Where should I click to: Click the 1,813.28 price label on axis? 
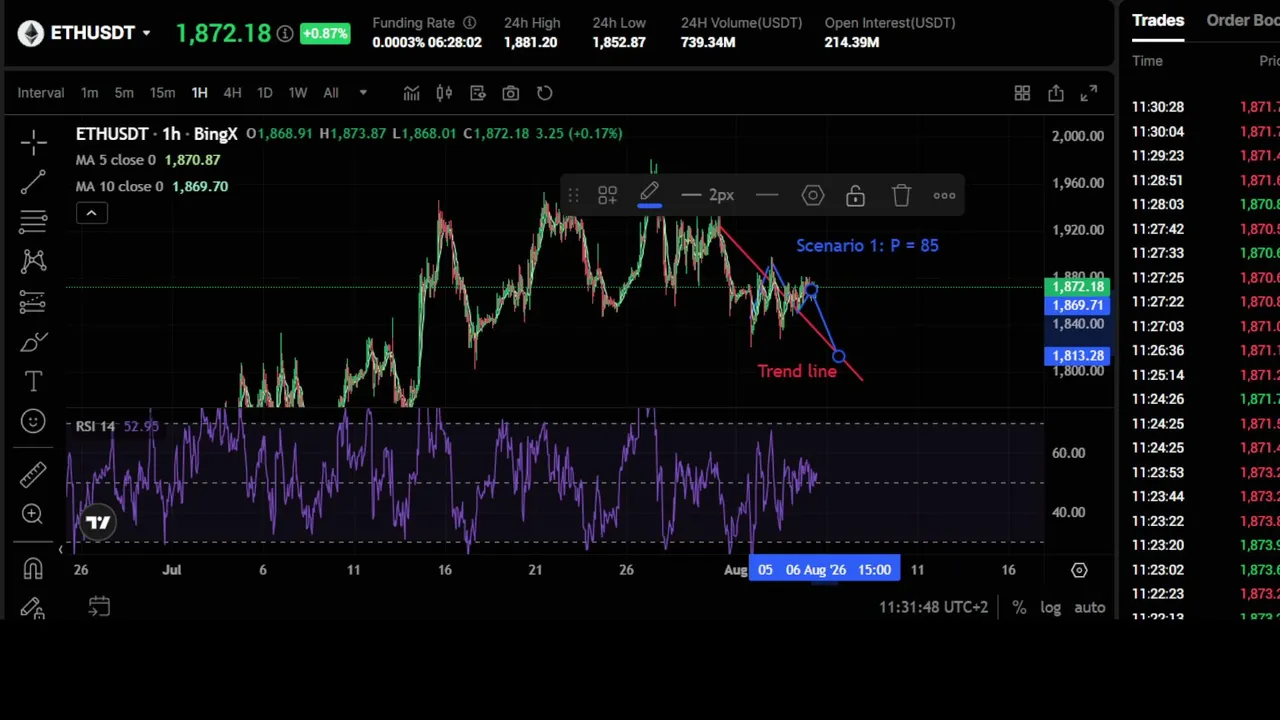point(1078,356)
